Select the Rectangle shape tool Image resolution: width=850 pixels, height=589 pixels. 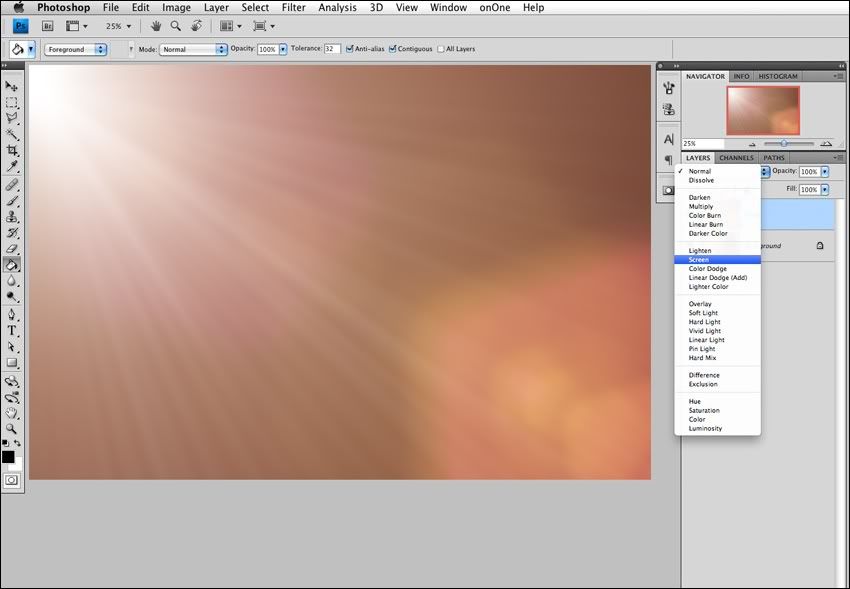(x=11, y=363)
